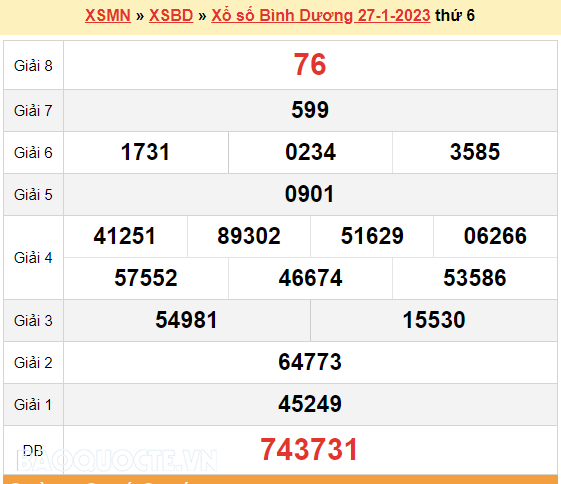Click the Giải 7 number 599
Image resolution: width=561 pixels, height=484 pixels.
point(310,110)
